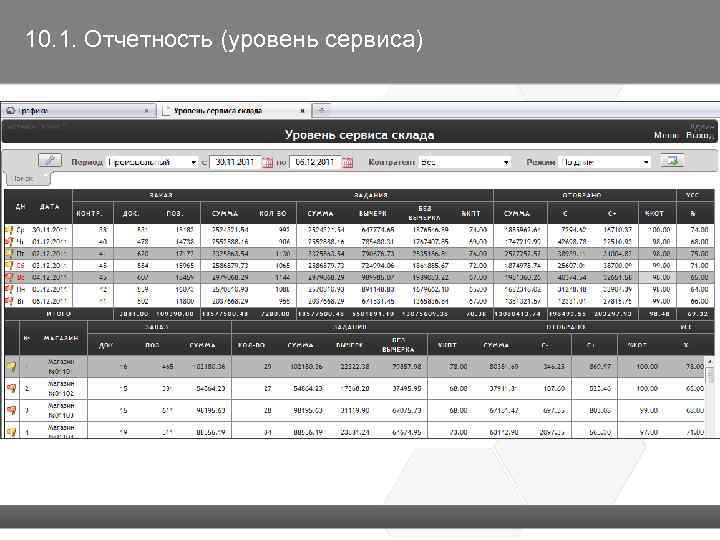Select the row dated 01.12.2011
The image size is (720, 540).
[x=359, y=241]
